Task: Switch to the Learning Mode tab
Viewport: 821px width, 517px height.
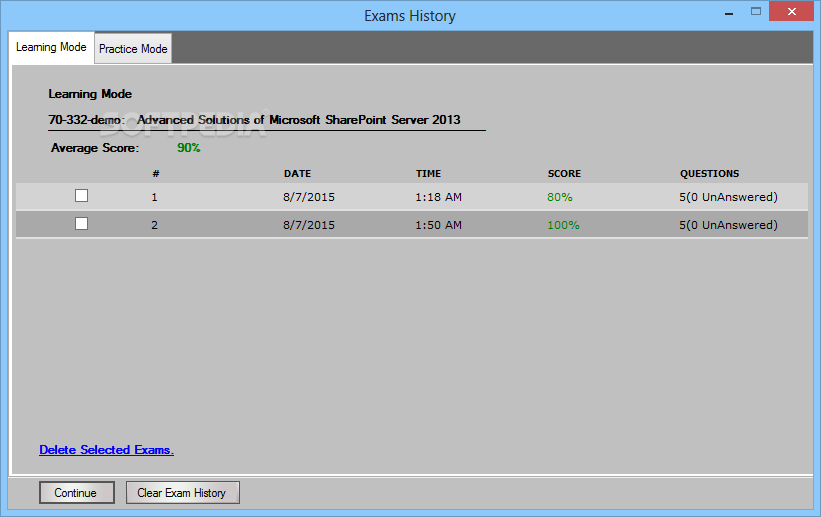Action: point(51,48)
